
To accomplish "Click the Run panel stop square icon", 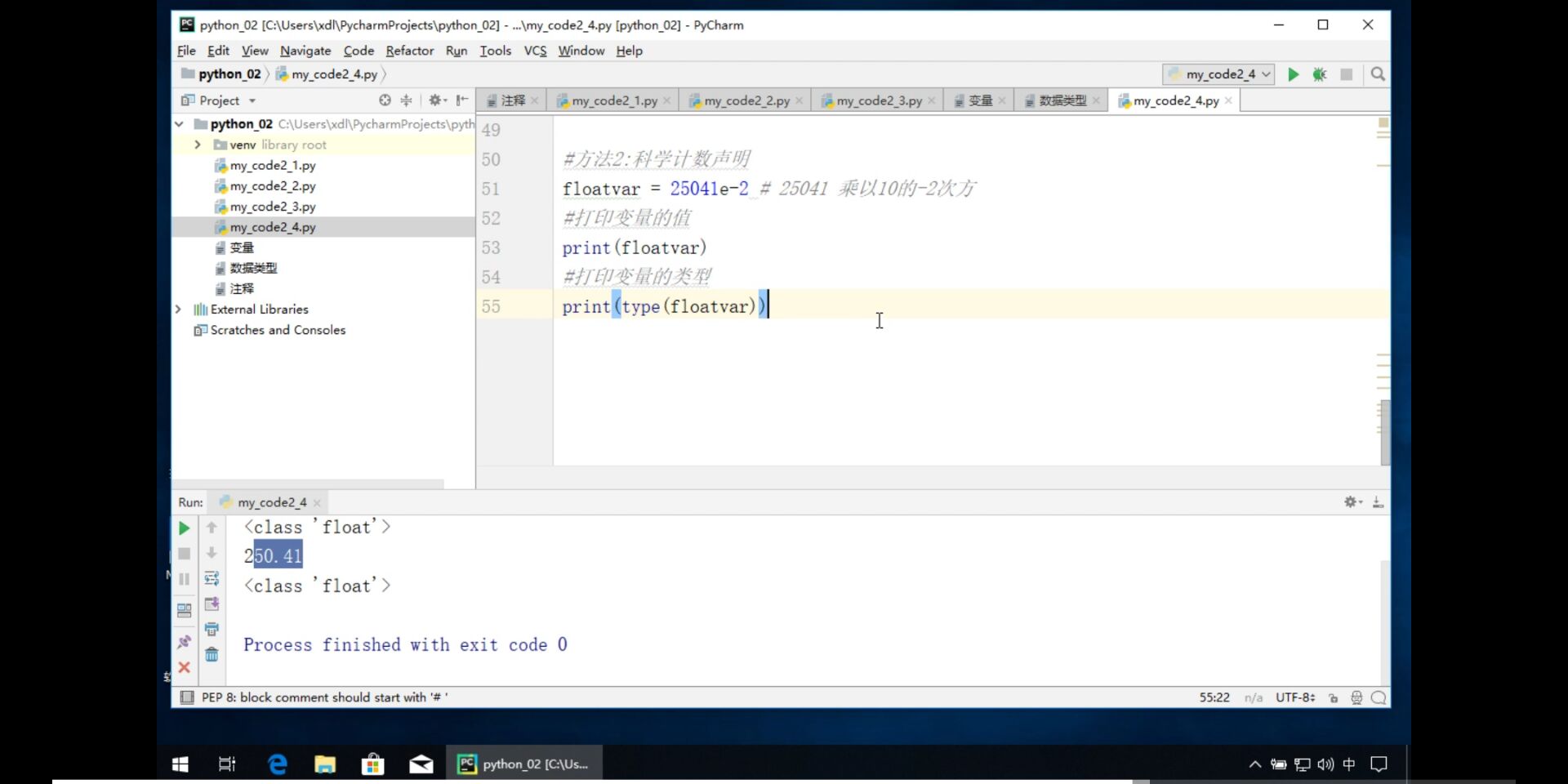I will [x=184, y=554].
